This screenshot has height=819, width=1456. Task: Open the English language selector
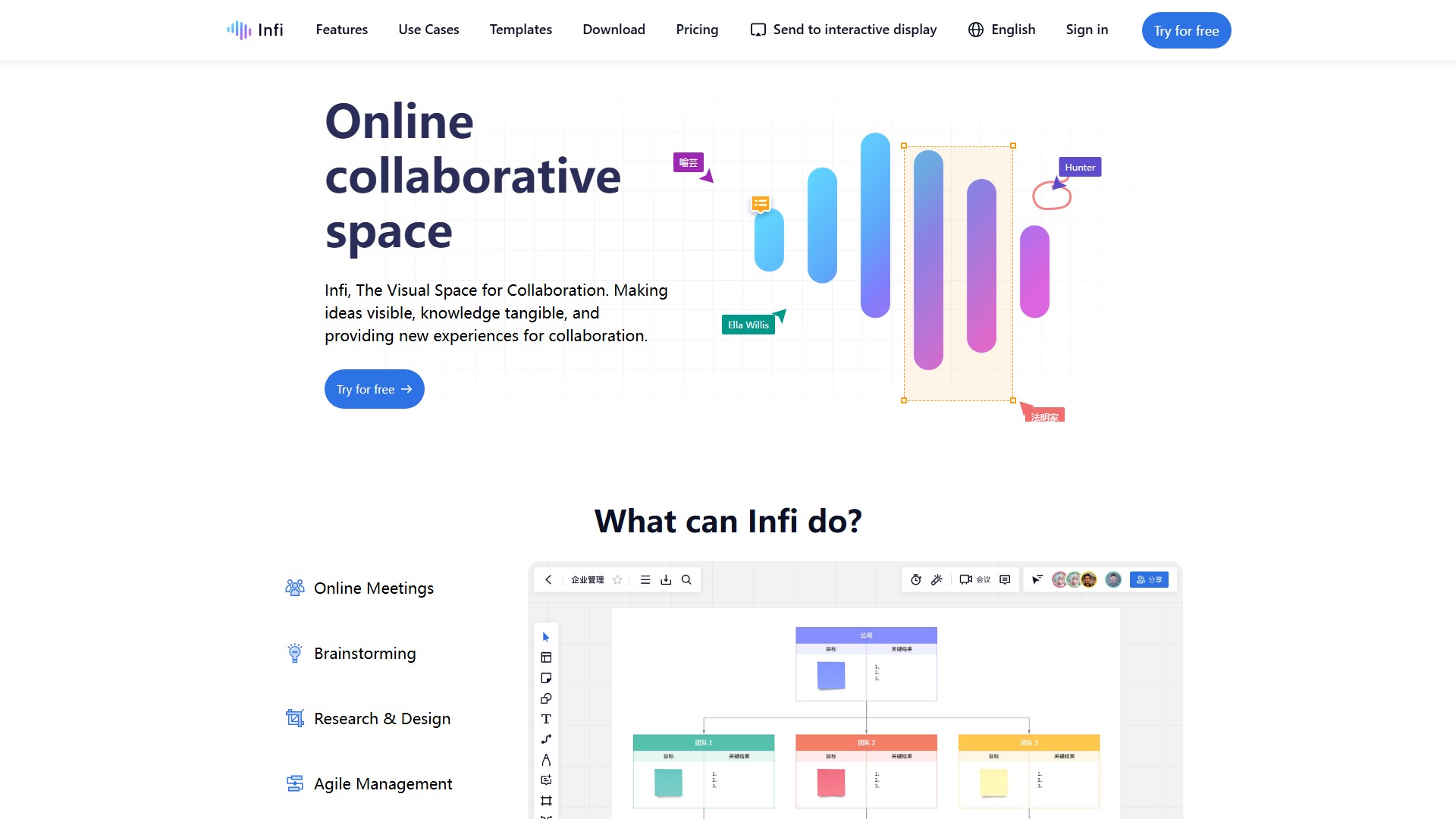click(1002, 30)
